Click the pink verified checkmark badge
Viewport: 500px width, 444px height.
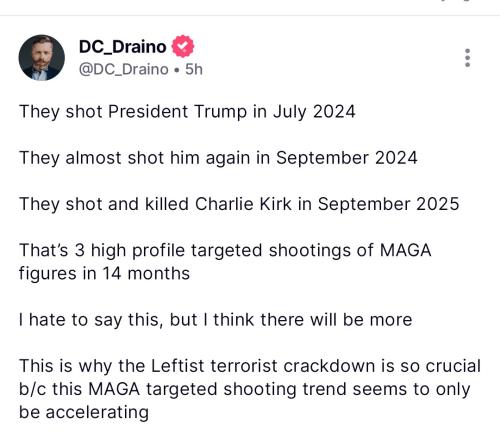[183, 46]
